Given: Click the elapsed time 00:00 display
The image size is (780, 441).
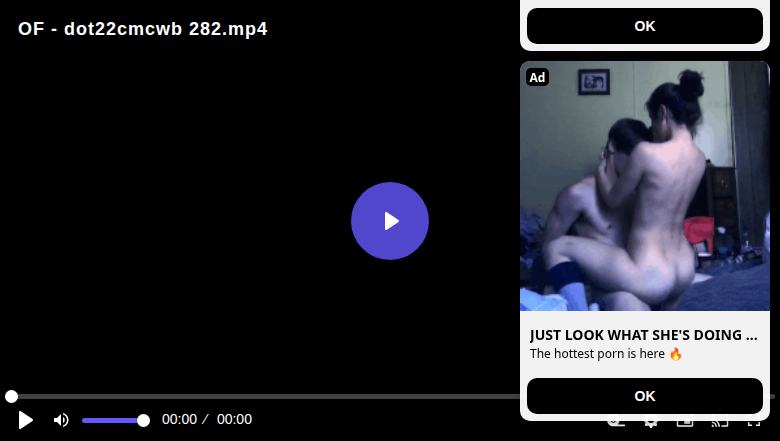Looking at the screenshot, I should click(x=180, y=419).
